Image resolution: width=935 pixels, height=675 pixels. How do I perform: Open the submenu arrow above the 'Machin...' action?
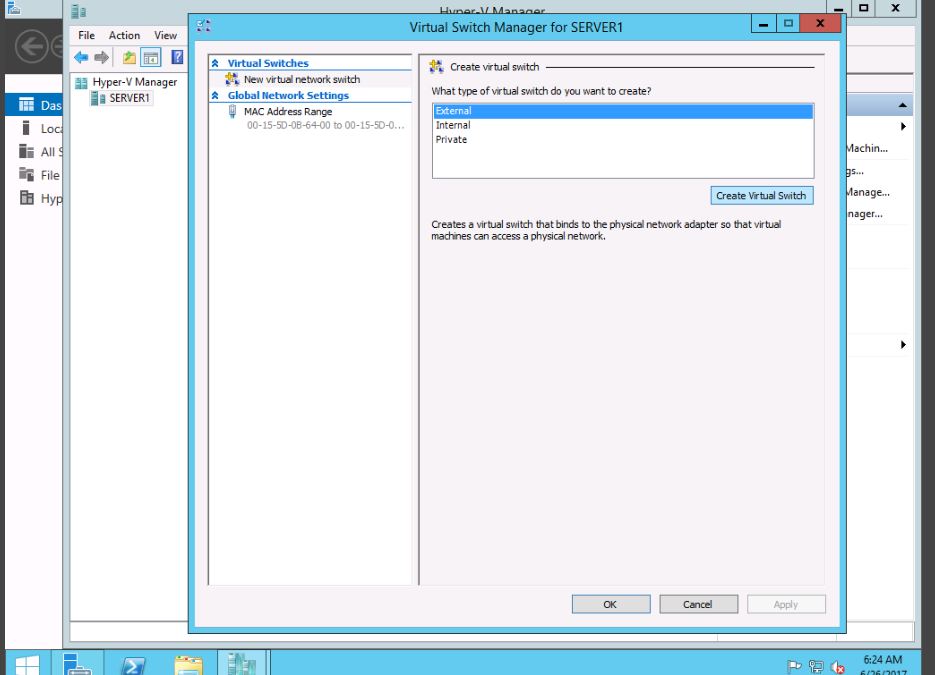coord(903,126)
